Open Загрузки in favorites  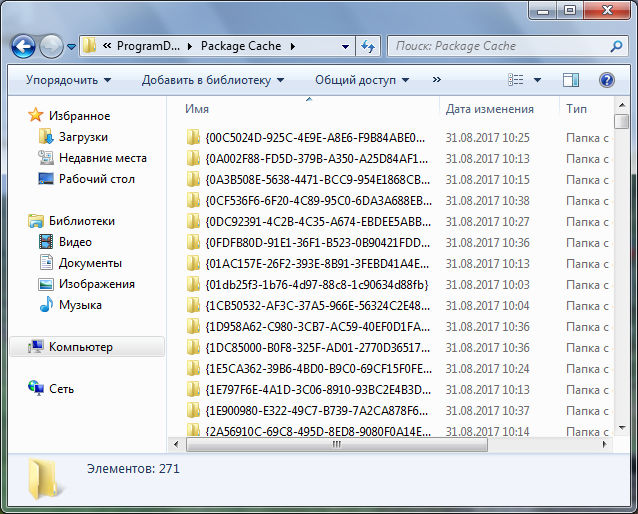pyautogui.click(x=83, y=137)
